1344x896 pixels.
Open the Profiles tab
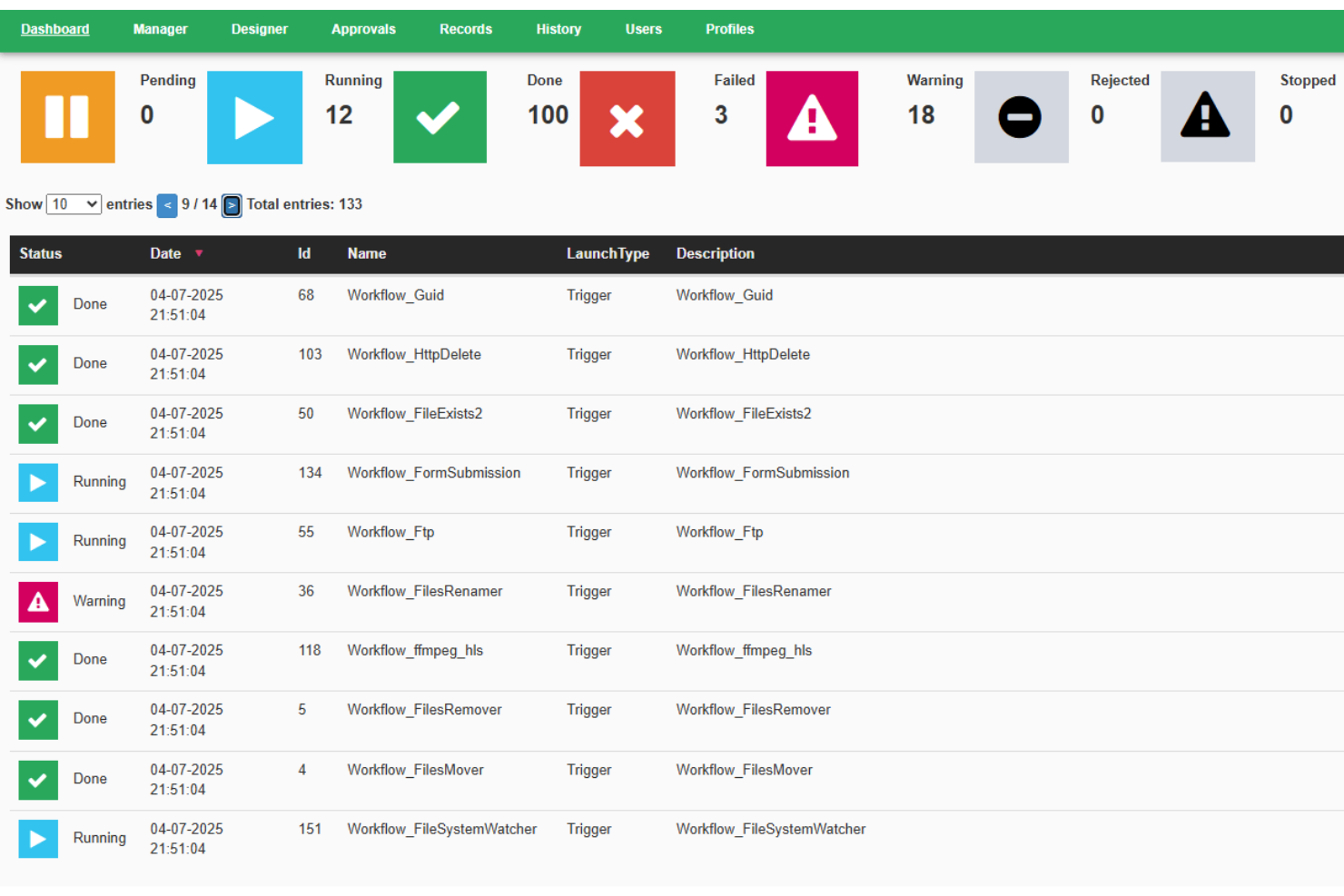click(730, 29)
